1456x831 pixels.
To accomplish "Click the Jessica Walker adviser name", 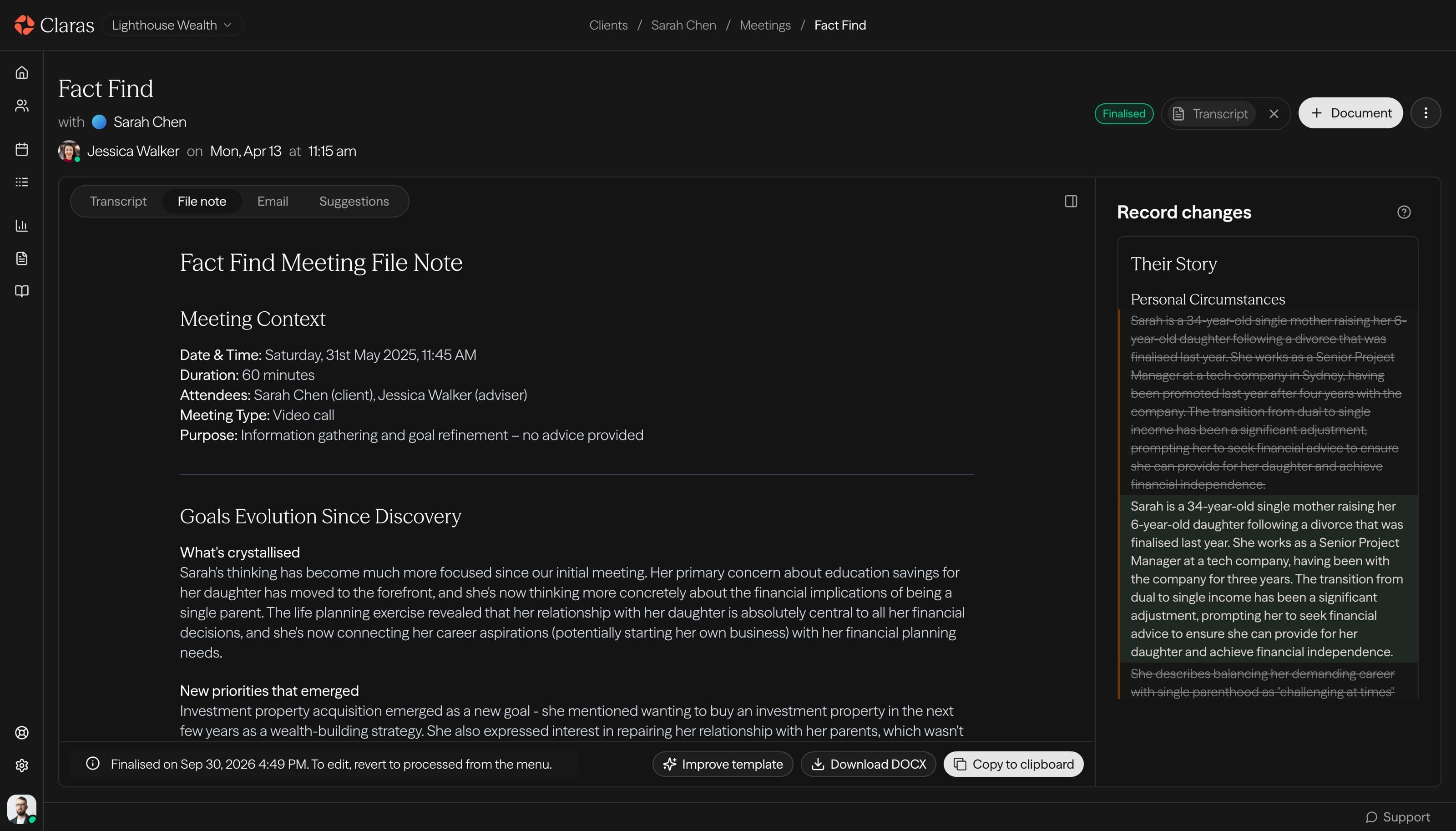I will point(133,151).
